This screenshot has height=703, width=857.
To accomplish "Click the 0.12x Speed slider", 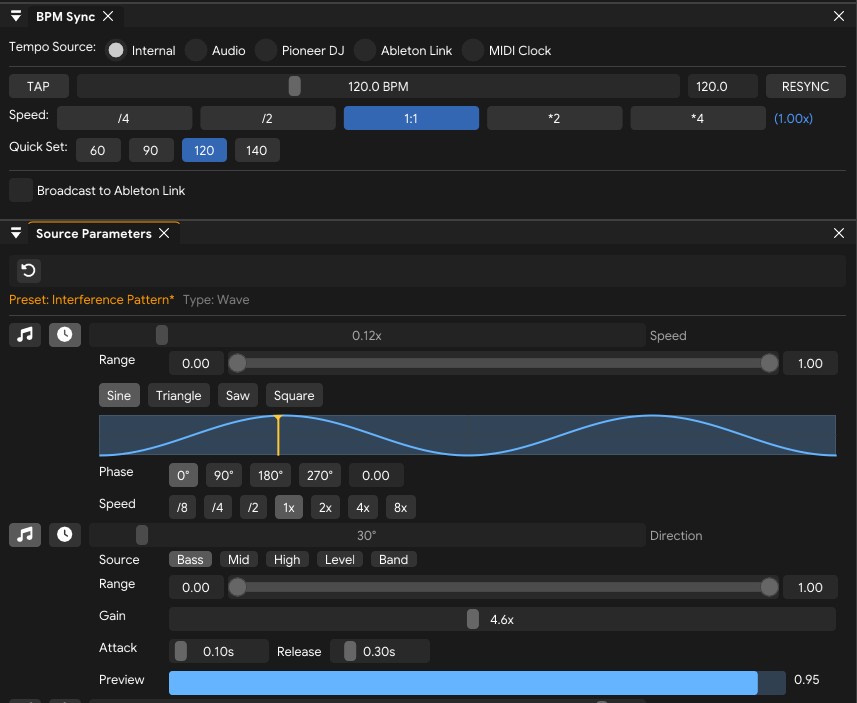I will point(367,335).
